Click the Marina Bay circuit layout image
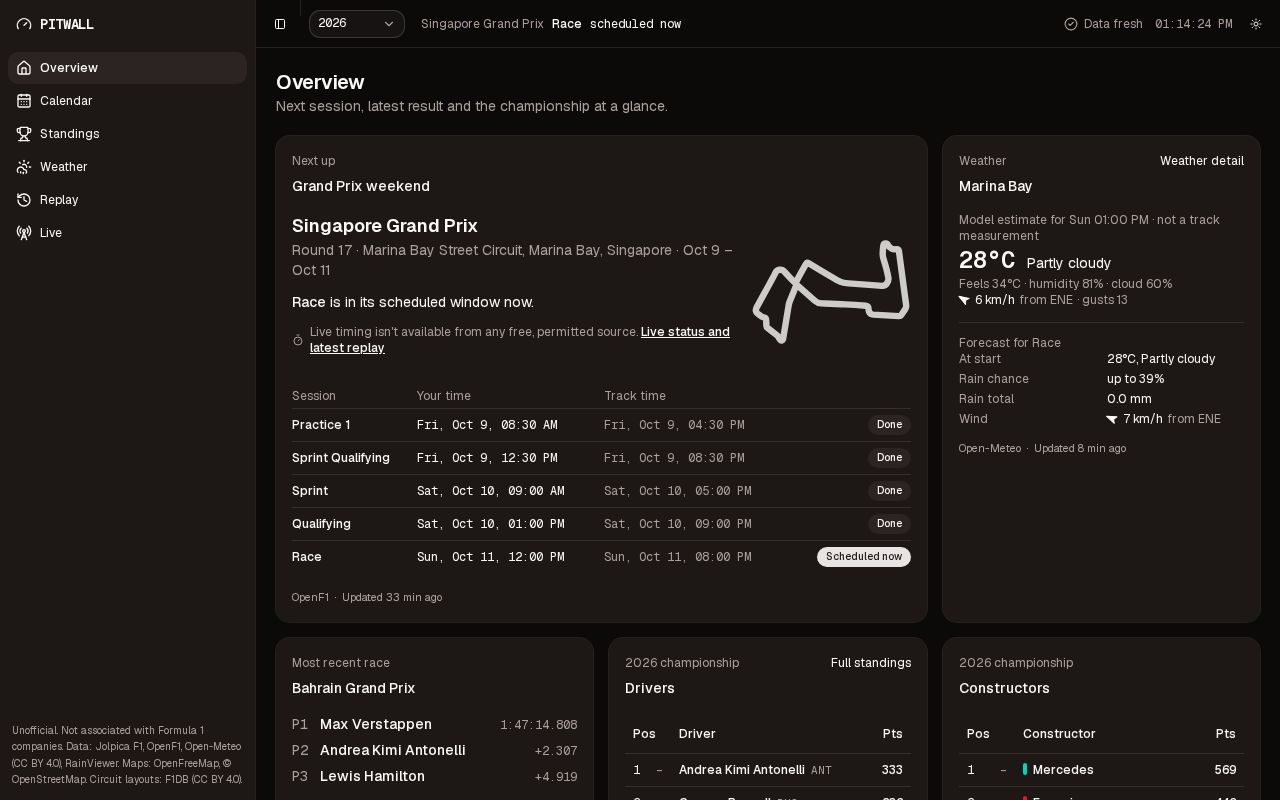Screen dimensions: 1280x800 [x=831, y=291]
